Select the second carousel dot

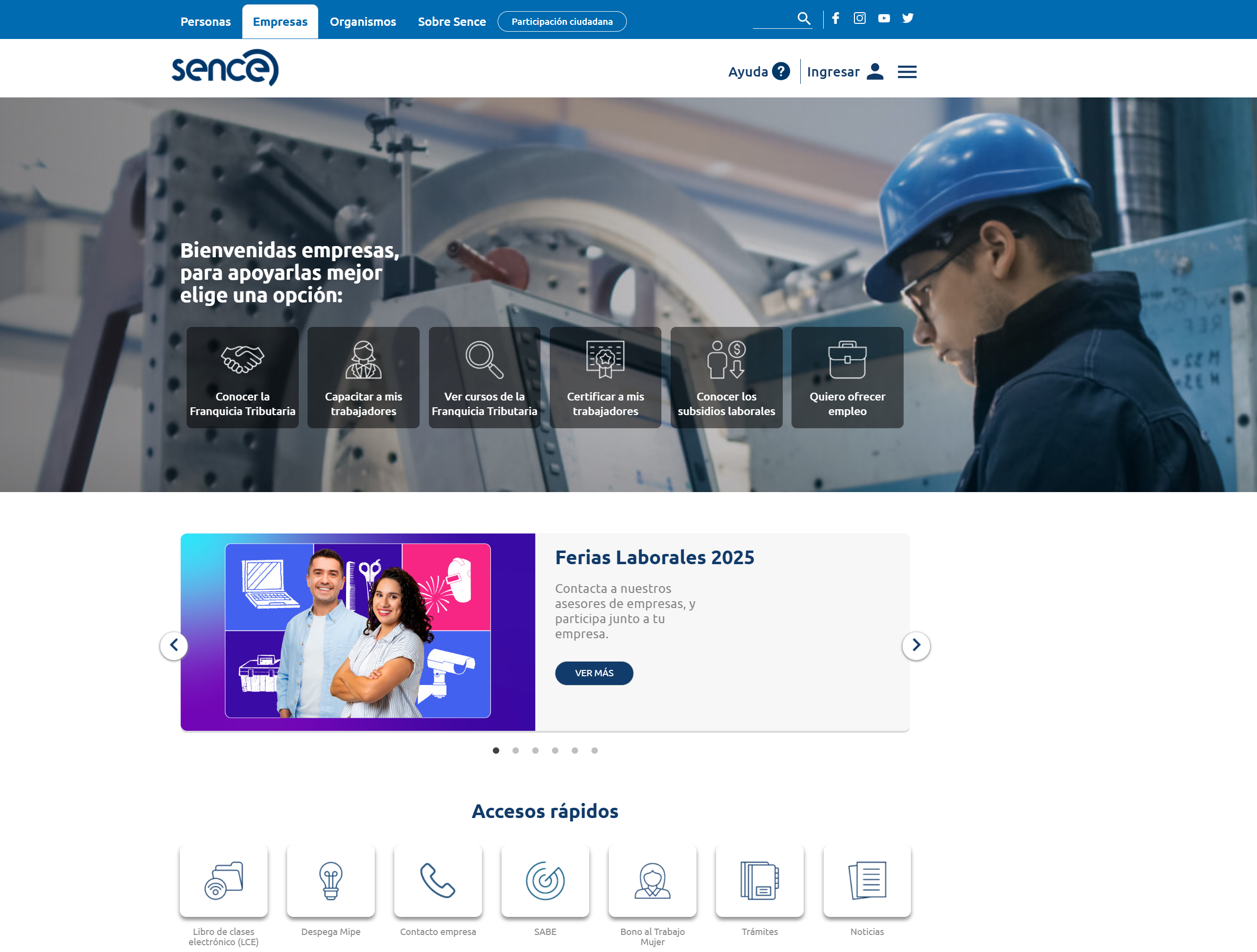[x=515, y=750]
